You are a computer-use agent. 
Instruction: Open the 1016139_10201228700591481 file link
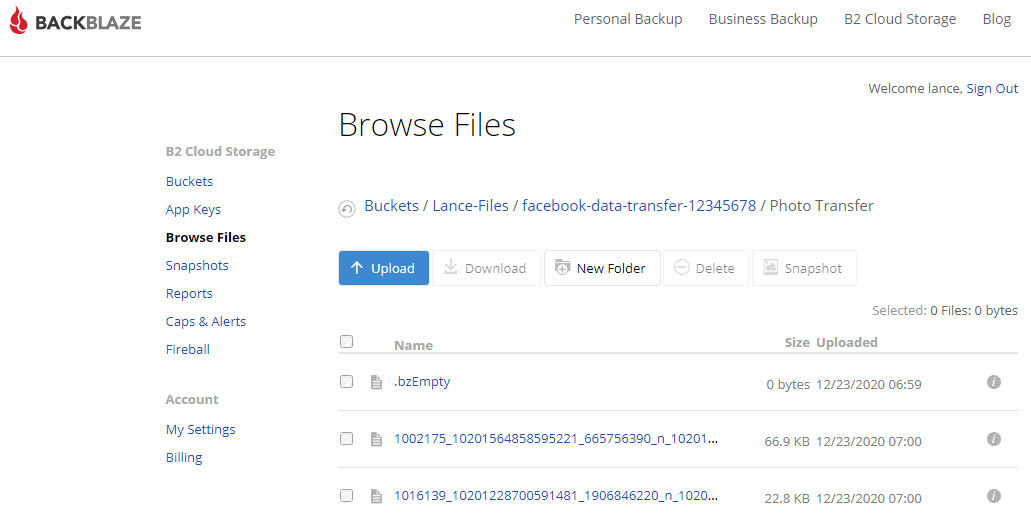556,495
